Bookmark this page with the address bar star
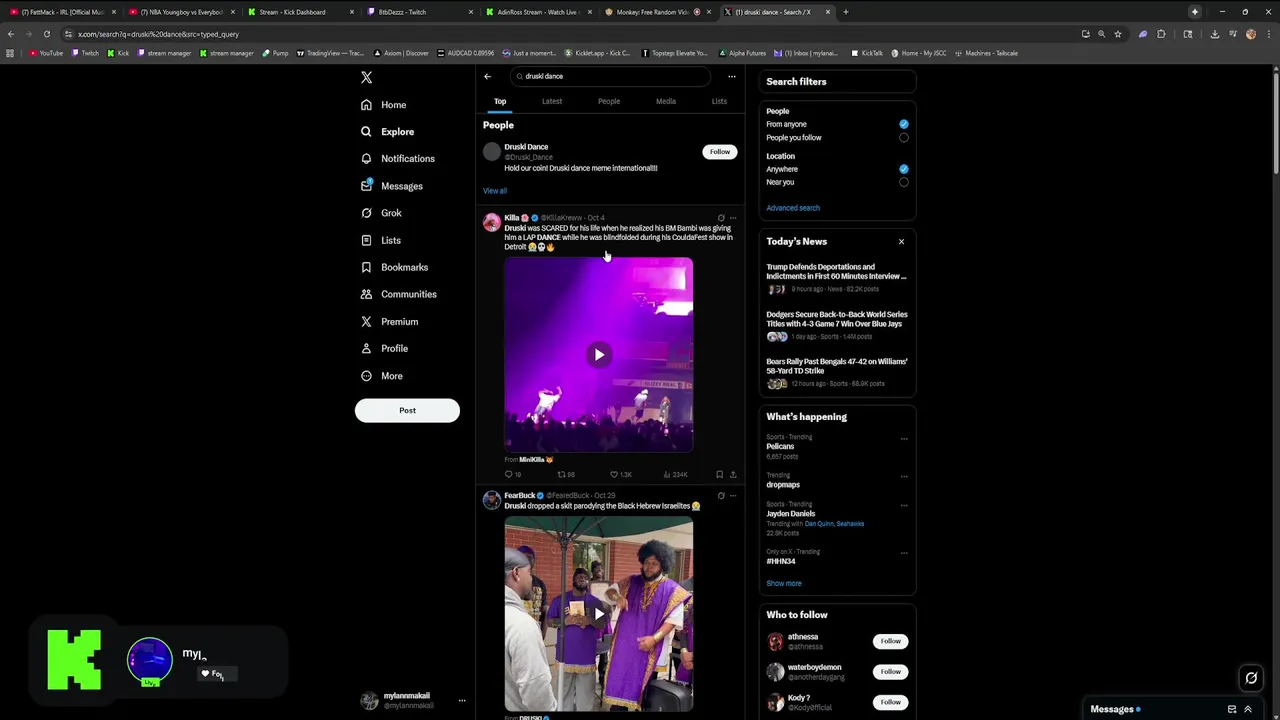The height and width of the screenshot is (720, 1280). (1118, 34)
